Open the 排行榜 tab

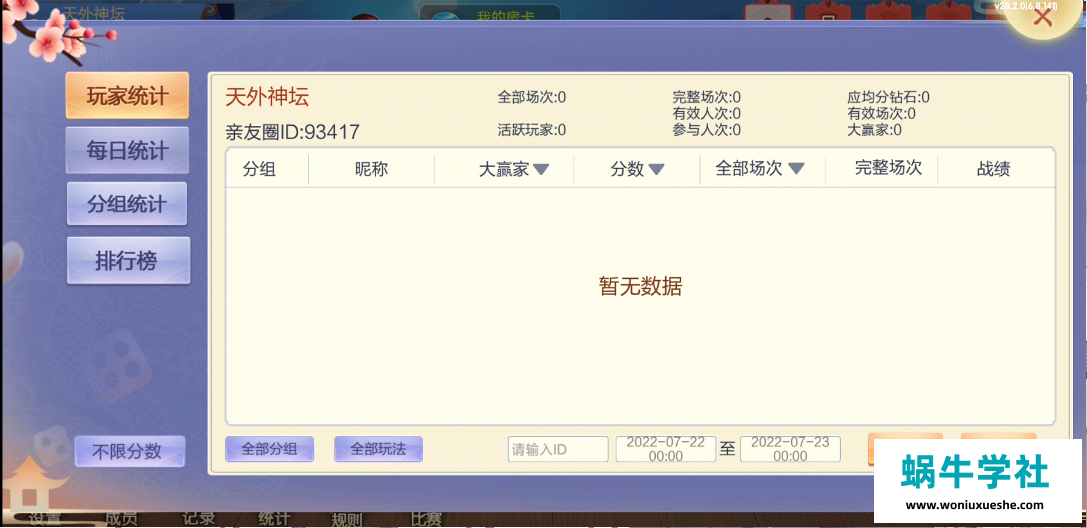[128, 261]
